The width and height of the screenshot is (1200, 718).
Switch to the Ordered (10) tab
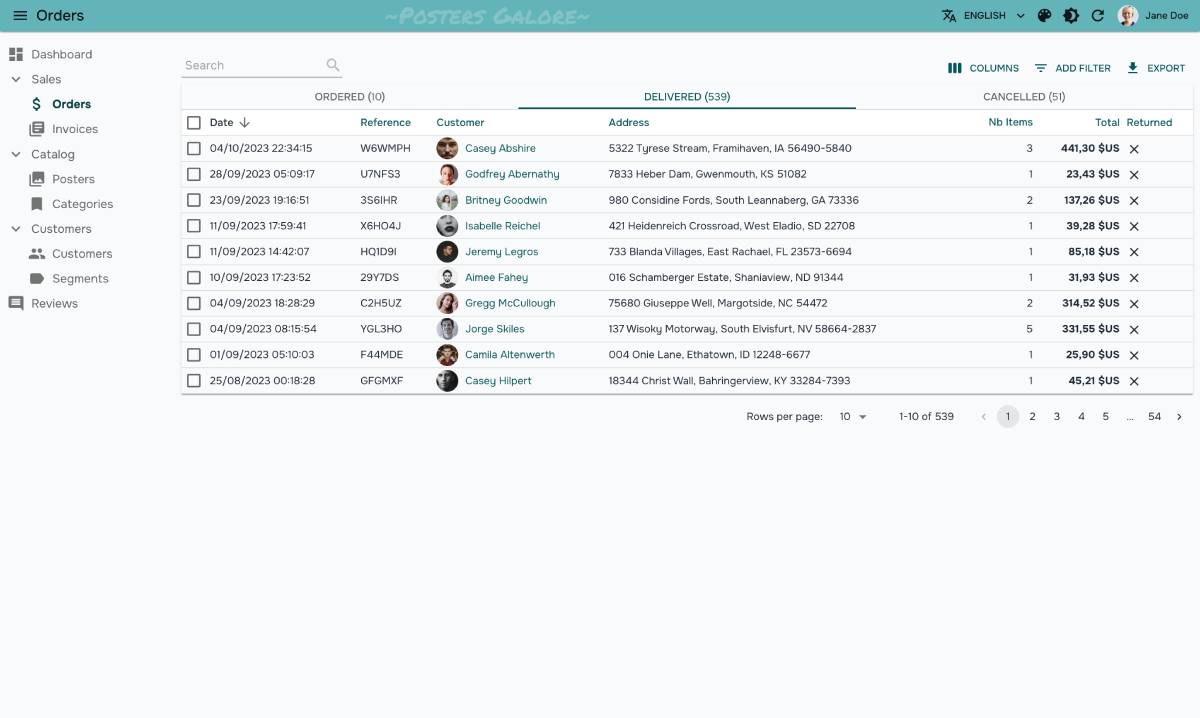(x=349, y=97)
